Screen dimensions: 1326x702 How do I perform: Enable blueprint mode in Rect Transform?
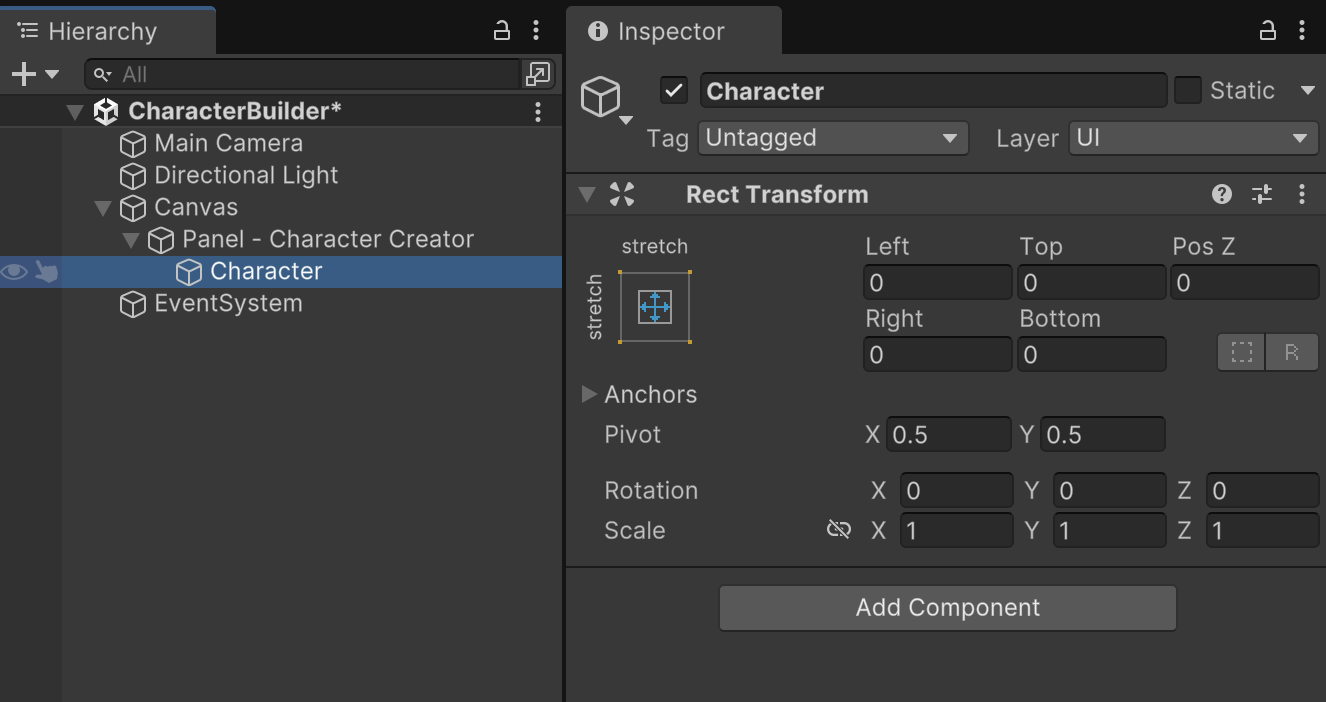tap(1242, 353)
